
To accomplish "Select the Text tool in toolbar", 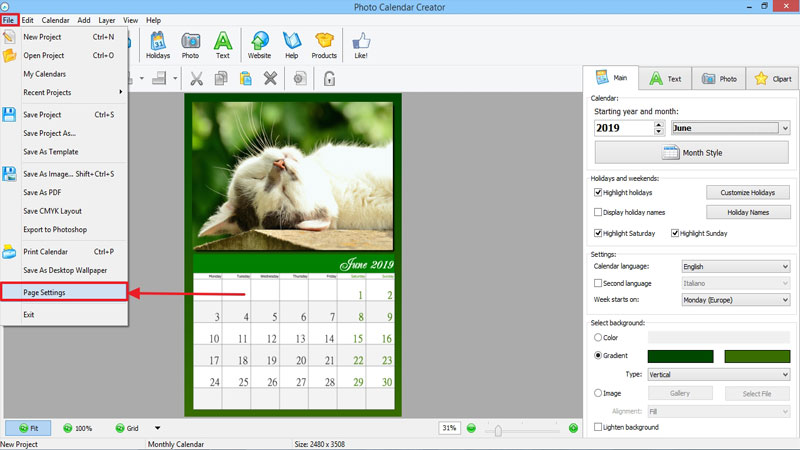I will (x=222, y=45).
